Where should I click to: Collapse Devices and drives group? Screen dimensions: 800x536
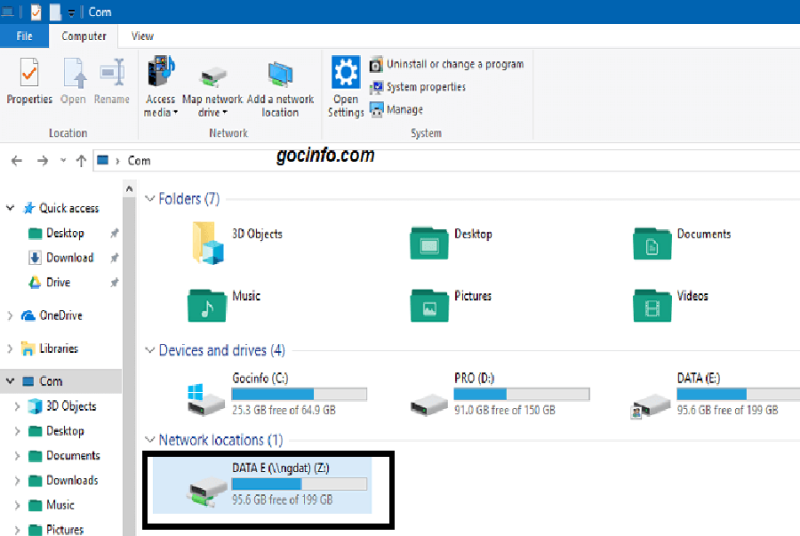[150, 350]
